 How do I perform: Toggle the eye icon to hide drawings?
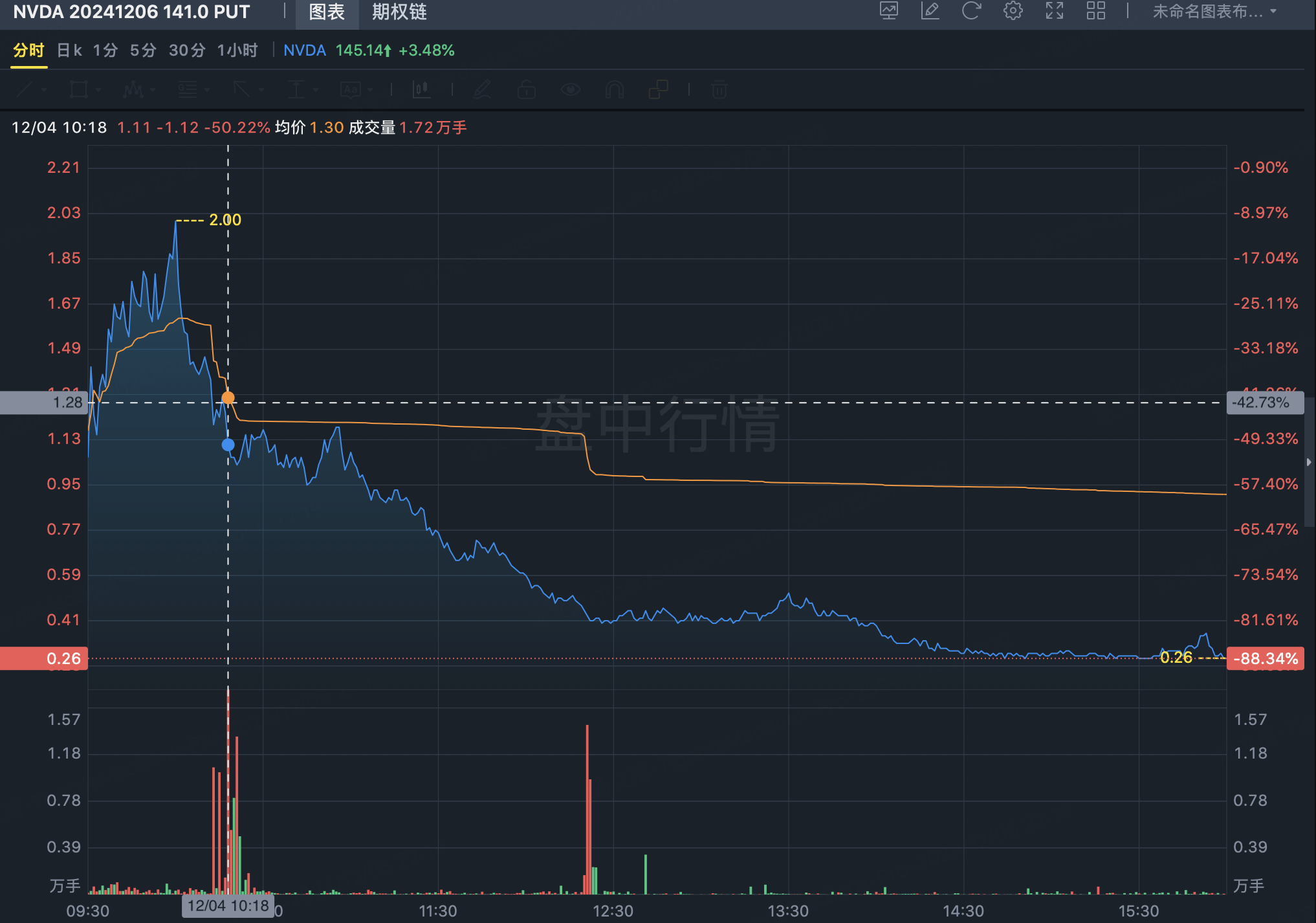(570, 89)
